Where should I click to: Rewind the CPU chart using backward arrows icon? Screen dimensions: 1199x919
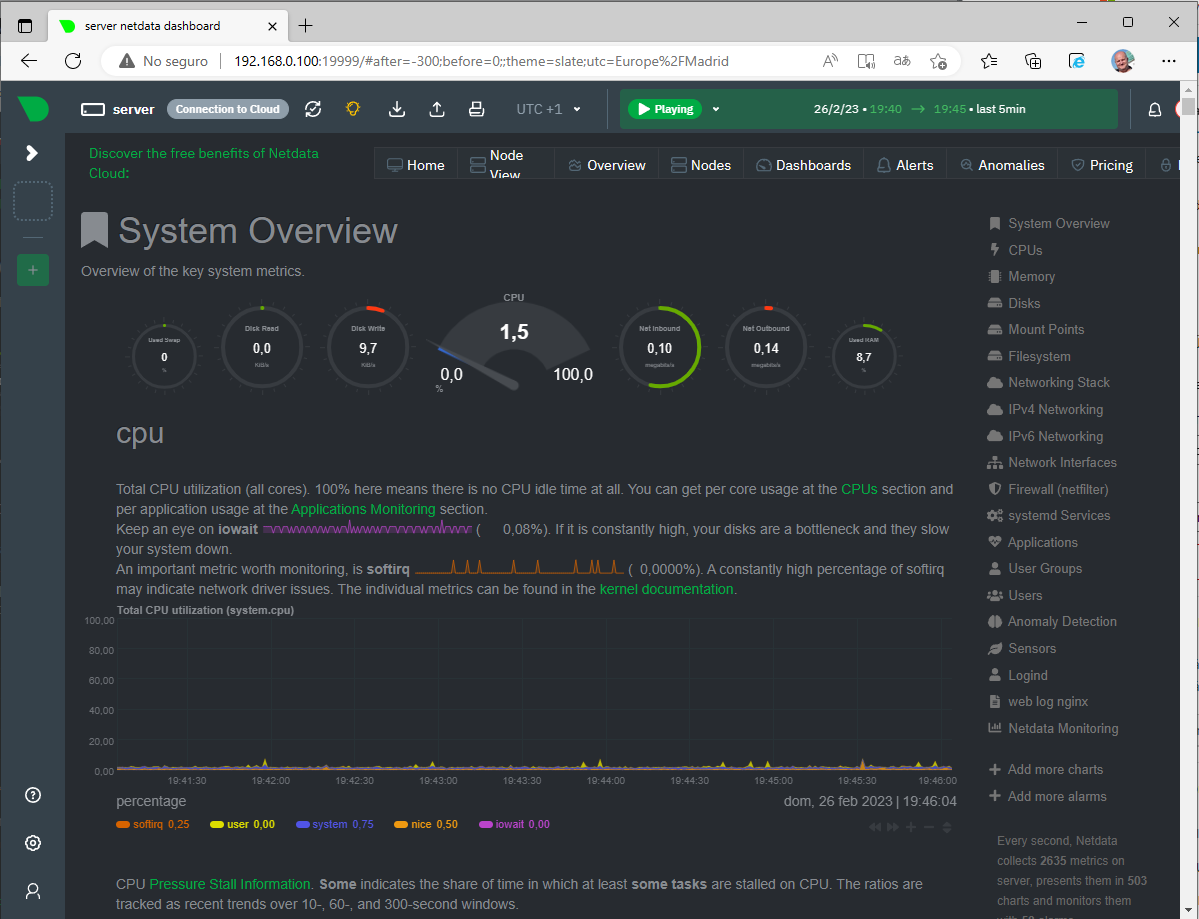(875, 827)
